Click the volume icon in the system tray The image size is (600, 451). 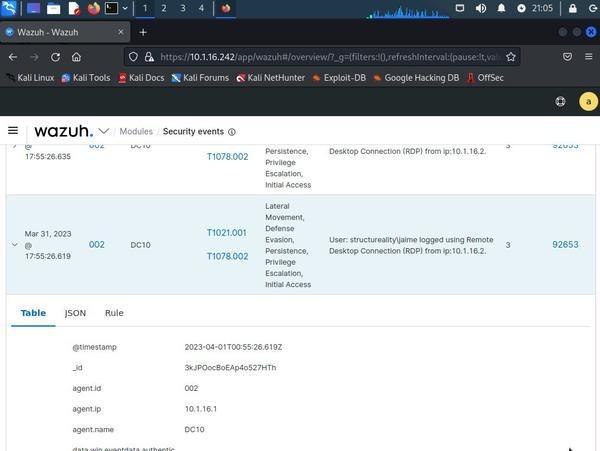(x=481, y=8)
